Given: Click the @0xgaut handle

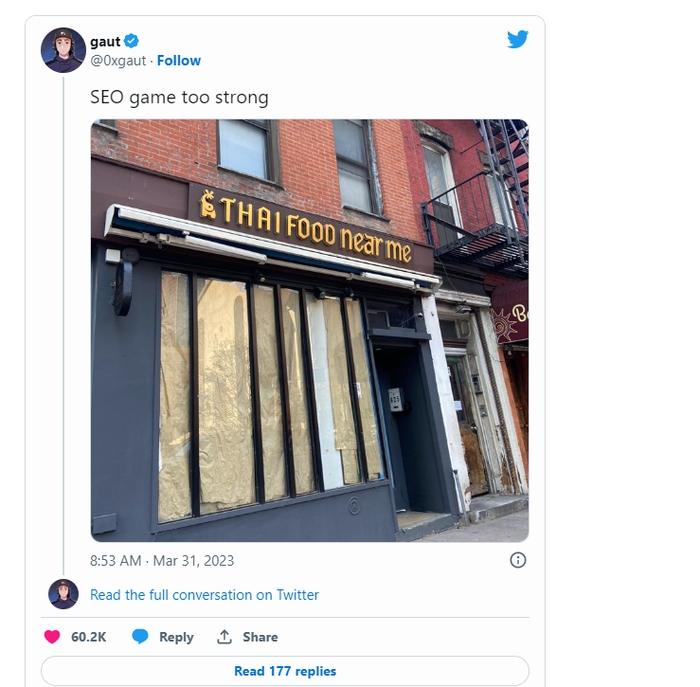Looking at the screenshot, I should pos(118,60).
